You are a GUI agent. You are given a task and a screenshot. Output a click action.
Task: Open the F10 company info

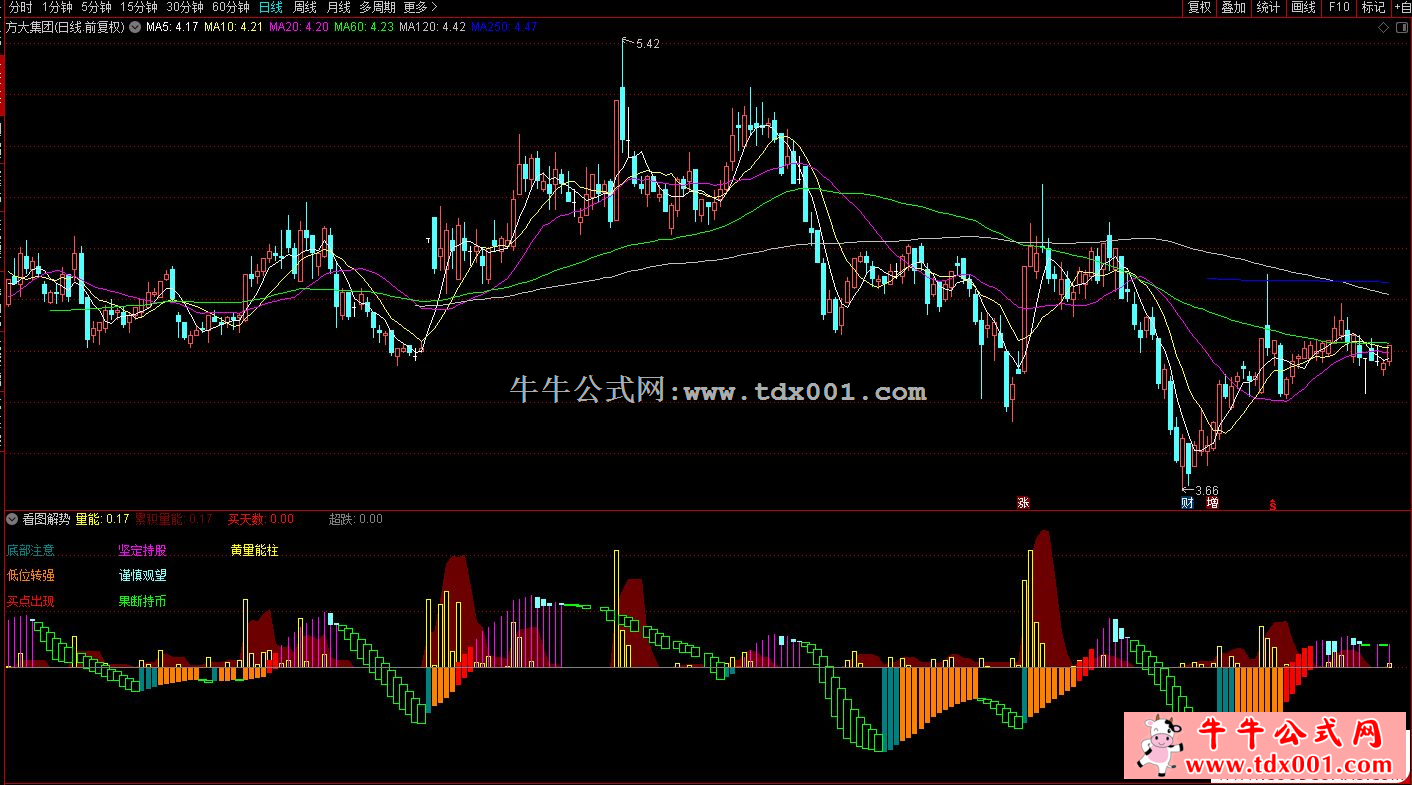[x=1338, y=7]
